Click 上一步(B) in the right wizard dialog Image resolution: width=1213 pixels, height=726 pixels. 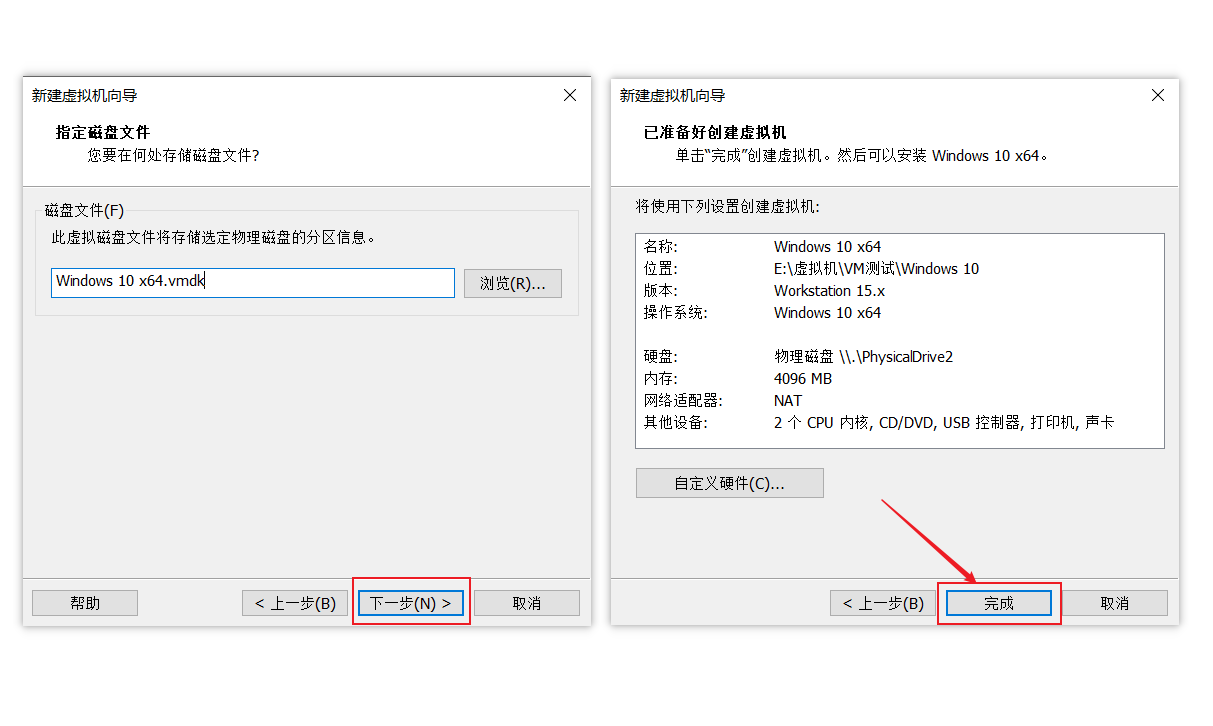click(881, 602)
